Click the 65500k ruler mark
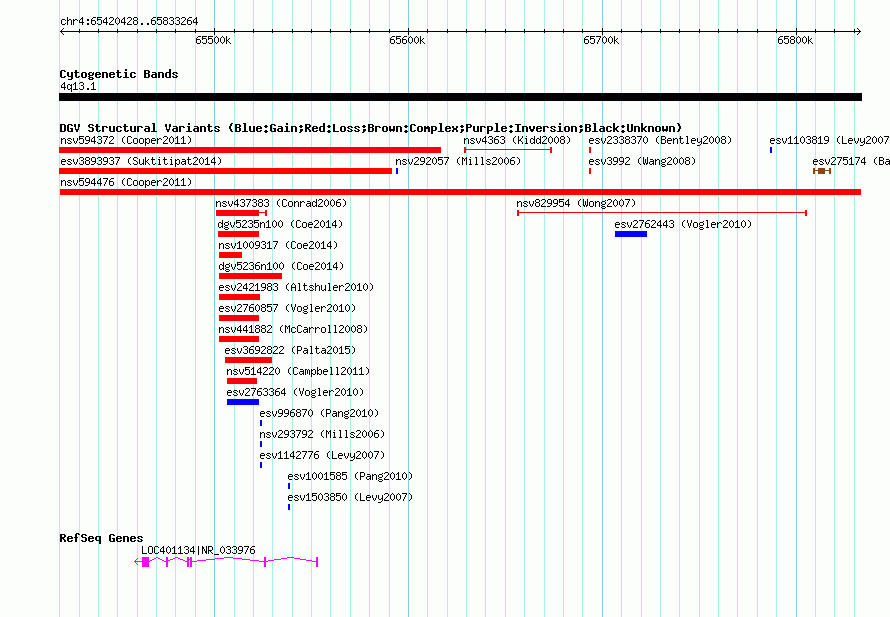890x617 pixels. coord(213,40)
